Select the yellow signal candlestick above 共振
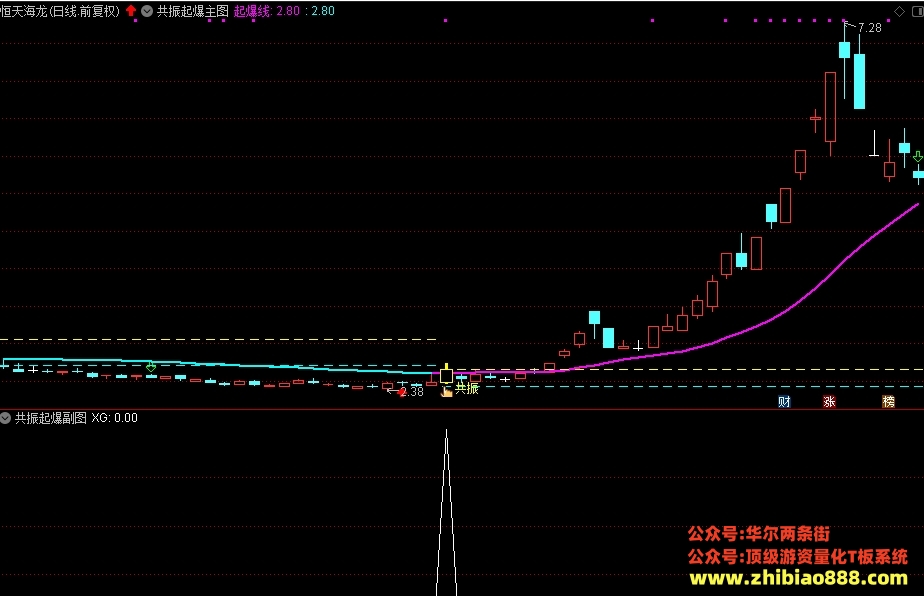This screenshot has height=596, width=924. [447, 374]
